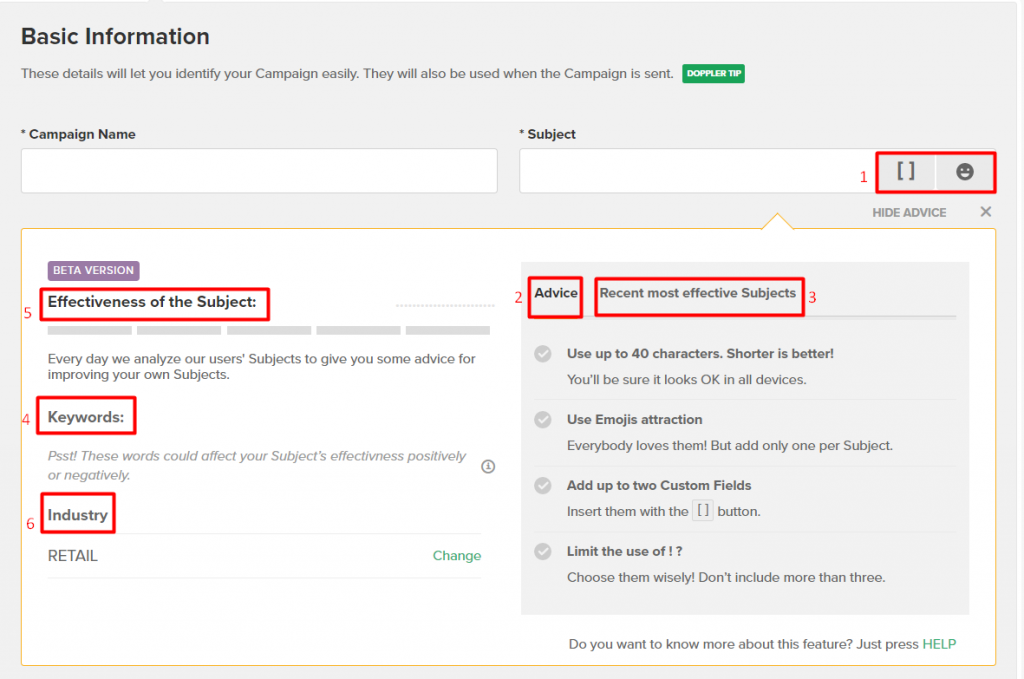Image resolution: width=1024 pixels, height=679 pixels.
Task: Click the checkmark beside Add up to two Custom Fields
Action: coord(542,486)
